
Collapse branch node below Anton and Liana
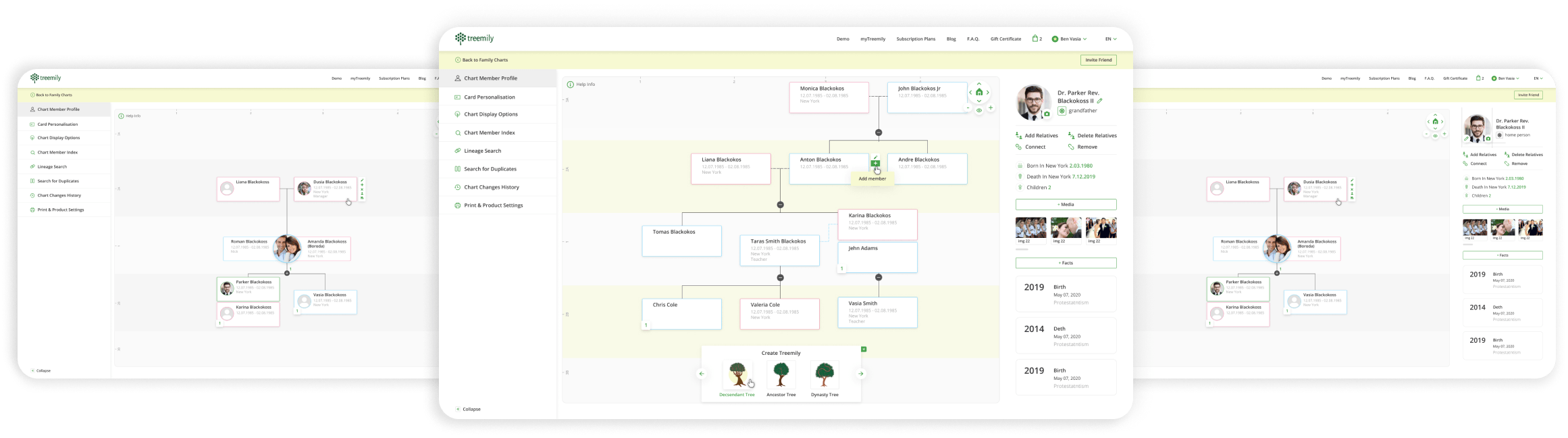780,204
